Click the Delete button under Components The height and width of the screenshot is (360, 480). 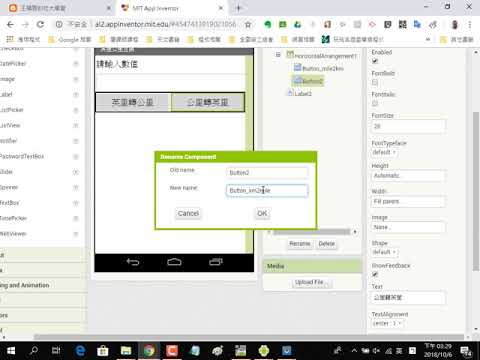(326, 244)
